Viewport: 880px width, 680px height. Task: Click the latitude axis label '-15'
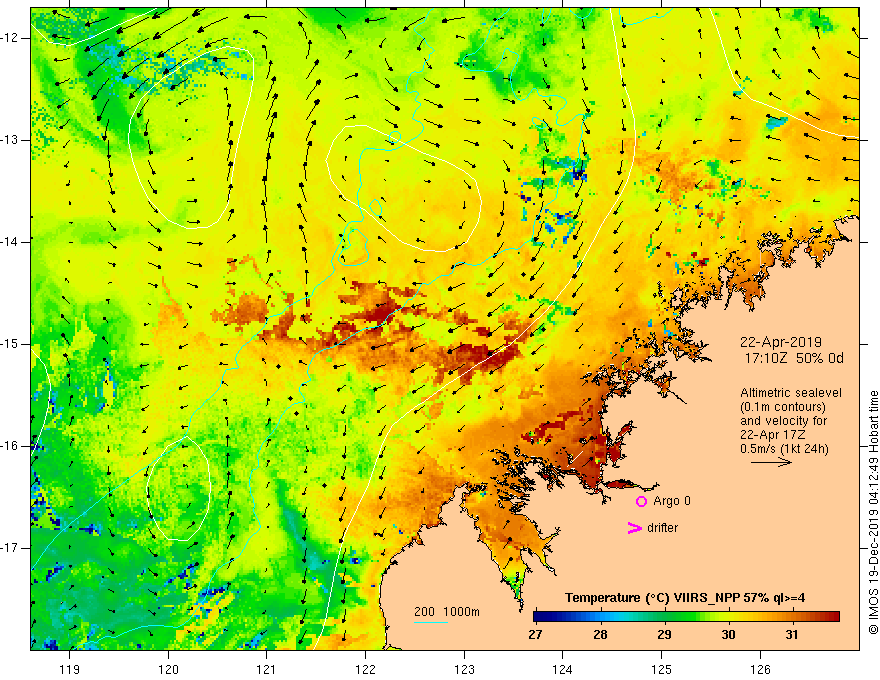point(11,344)
